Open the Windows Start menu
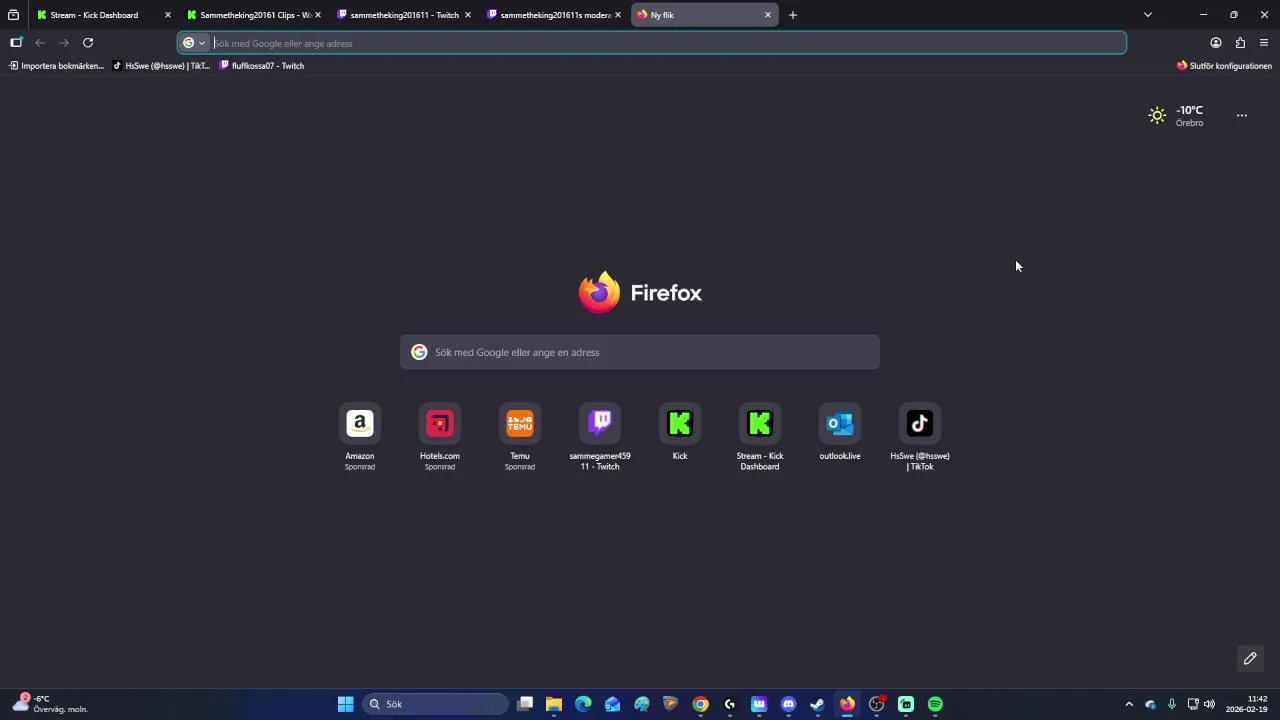The image size is (1280, 720). [x=345, y=704]
